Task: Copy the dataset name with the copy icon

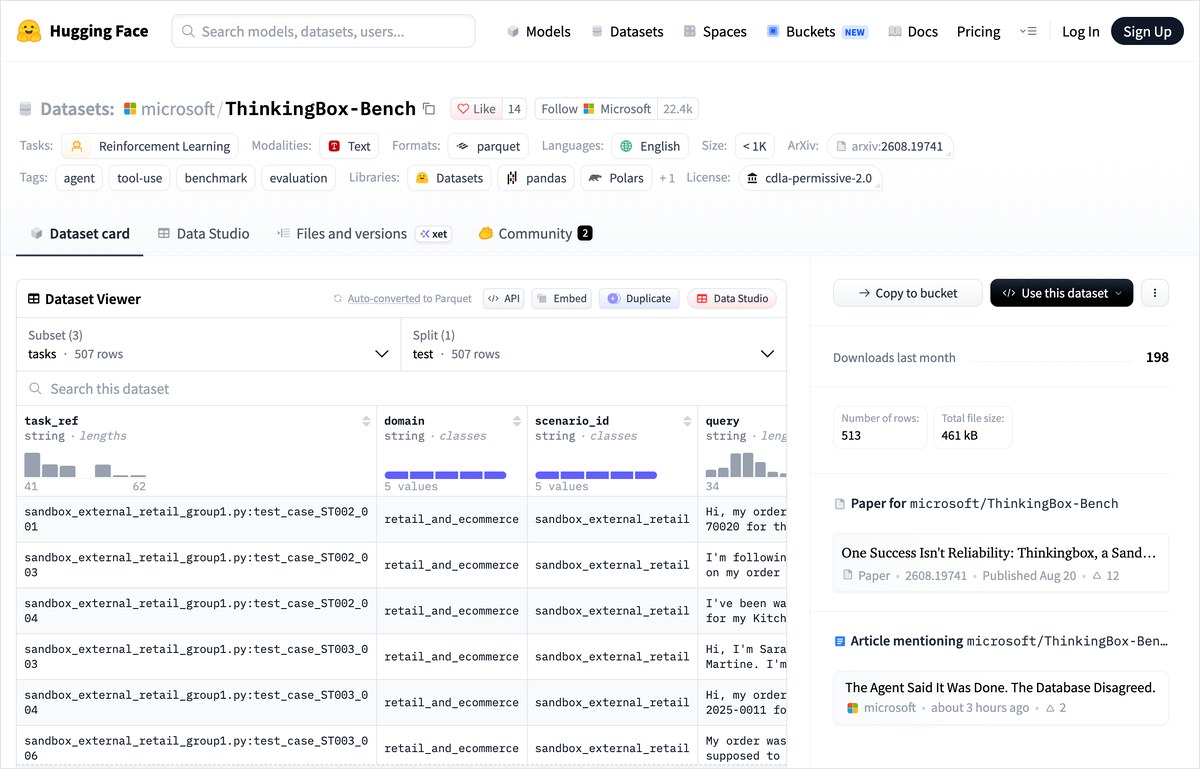Action: coord(429,109)
